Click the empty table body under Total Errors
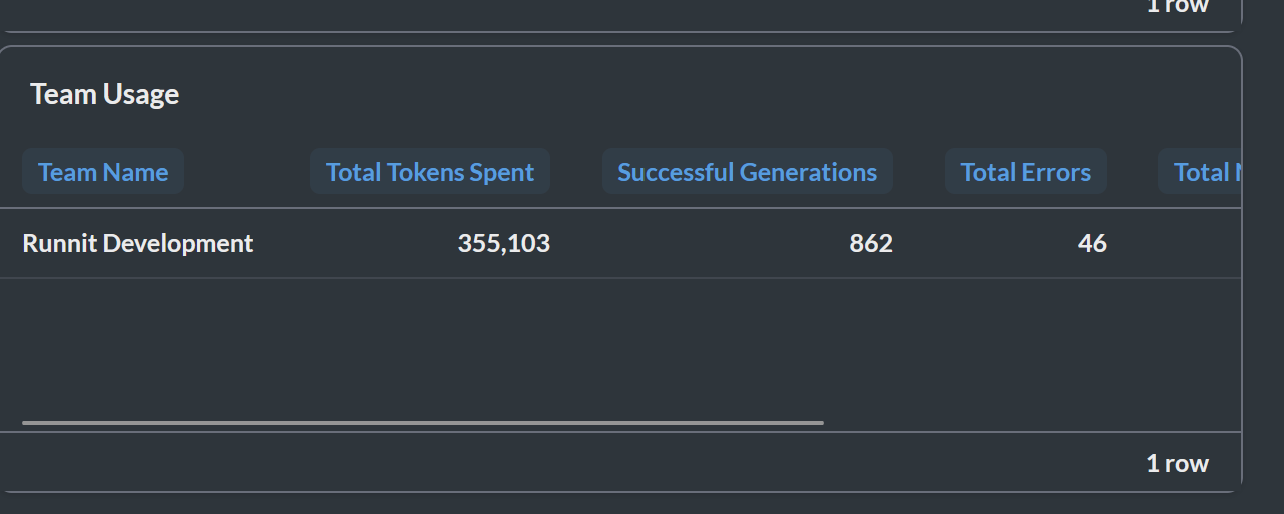1284x514 pixels. pyautogui.click(x=1026, y=345)
